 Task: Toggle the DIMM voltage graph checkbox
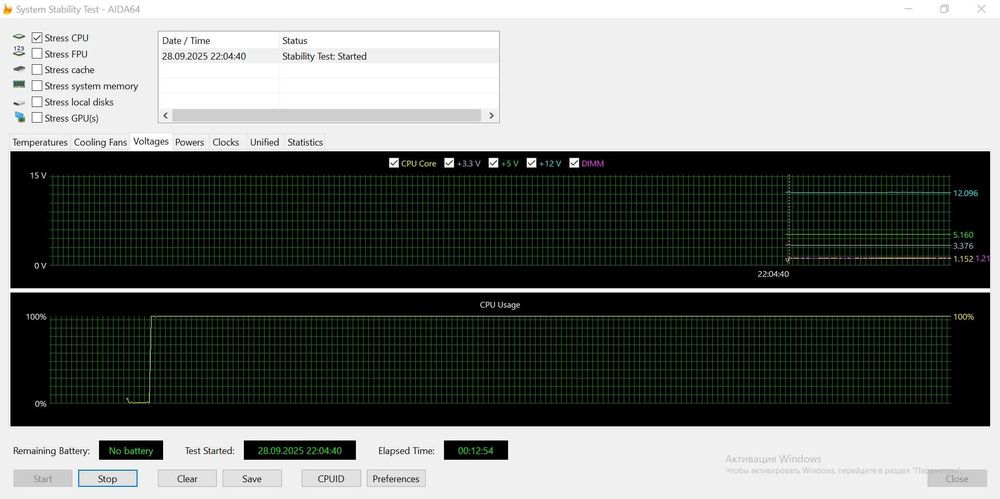pyautogui.click(x=575, y=163)
